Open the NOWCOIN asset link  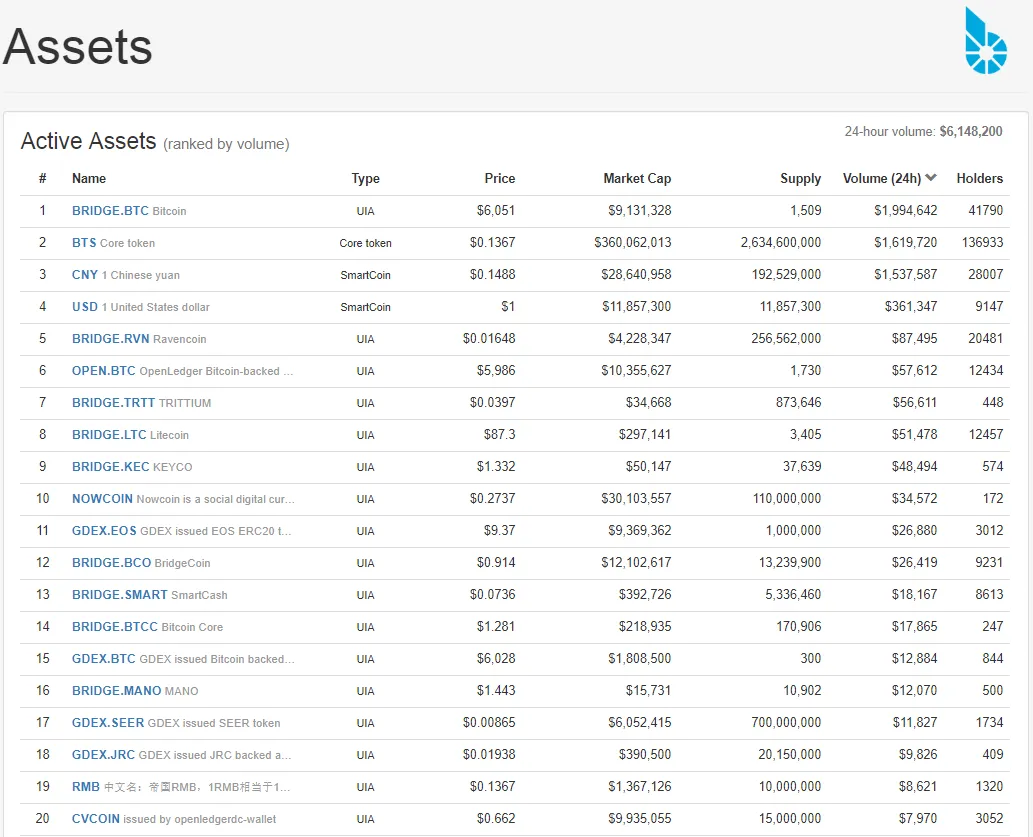point(102,499)
